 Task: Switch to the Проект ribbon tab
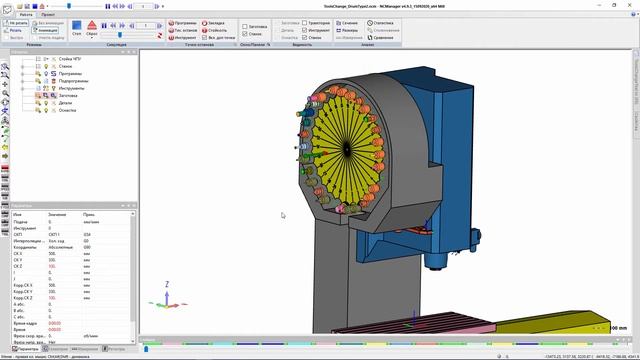48,14
